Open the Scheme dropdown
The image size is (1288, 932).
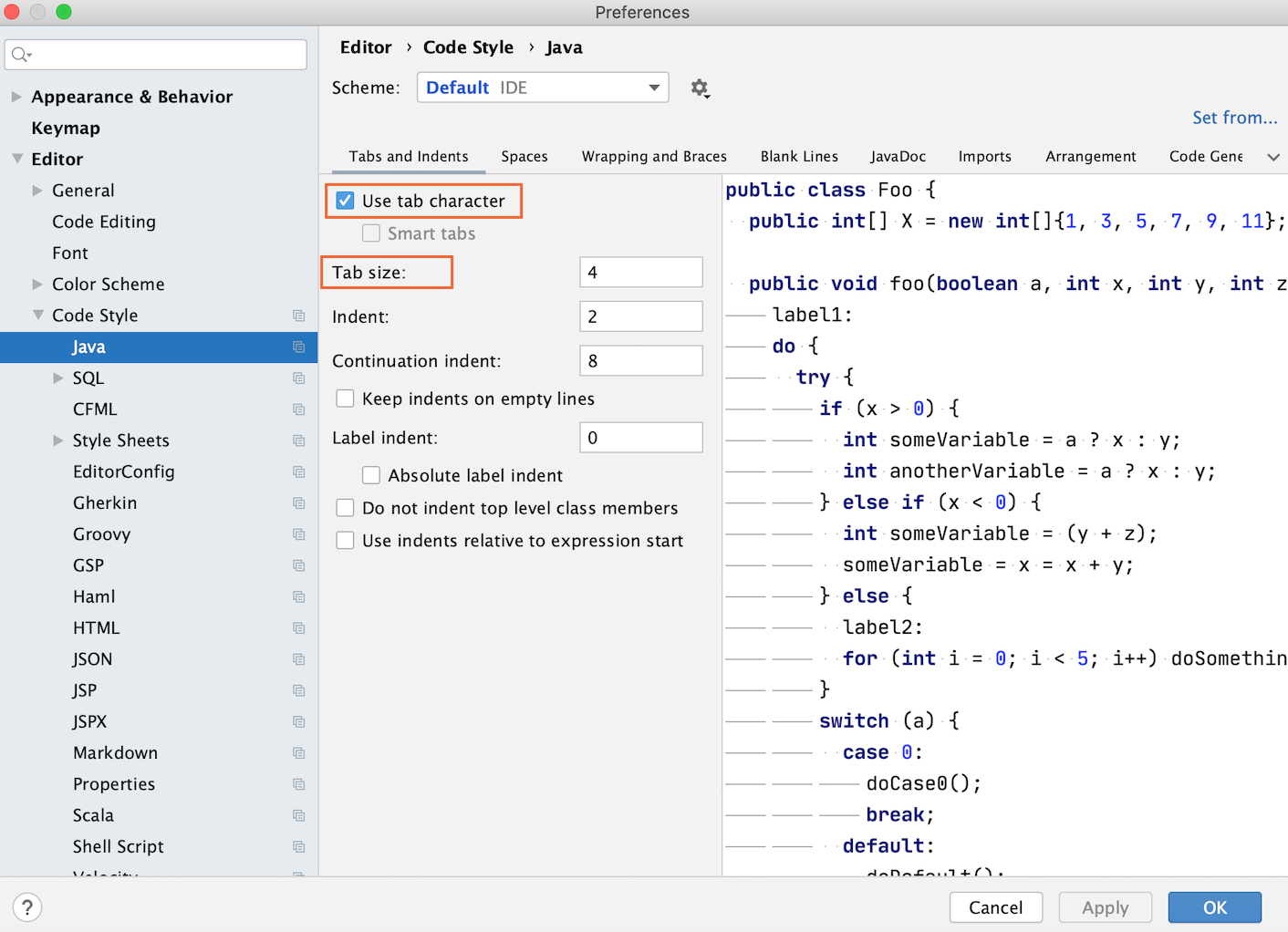543,88
